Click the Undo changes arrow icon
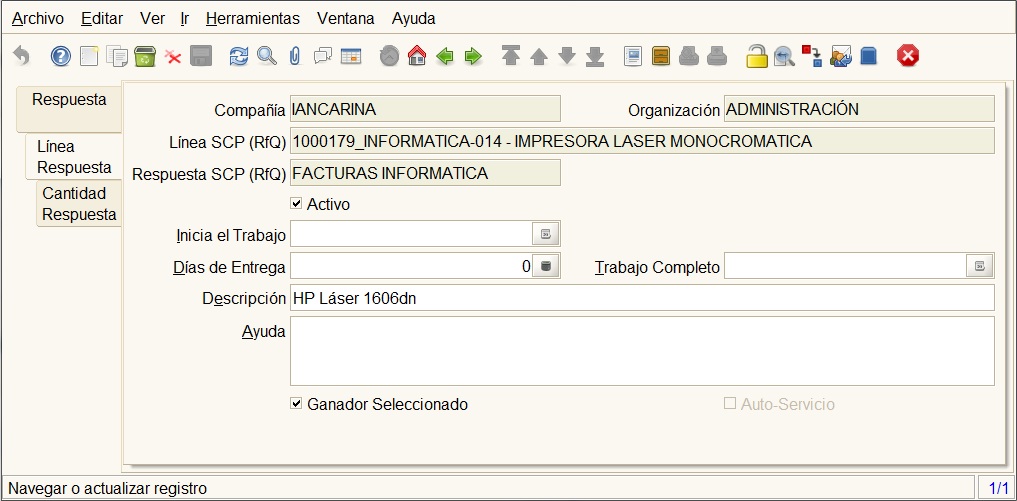The height and width of the screenshot is (501, 1017). click(21, 56)
